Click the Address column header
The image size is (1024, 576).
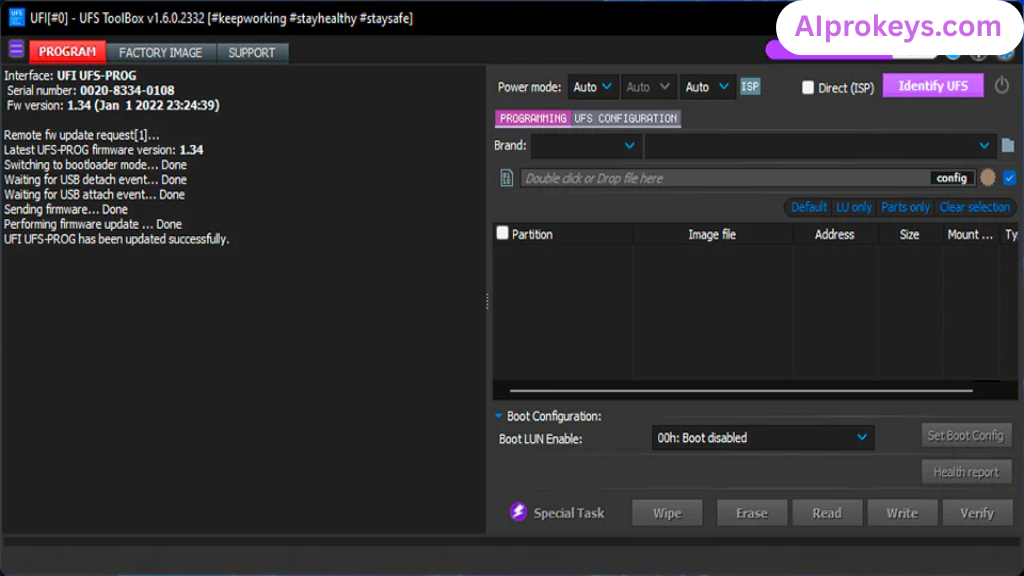(x=834, y=234)
